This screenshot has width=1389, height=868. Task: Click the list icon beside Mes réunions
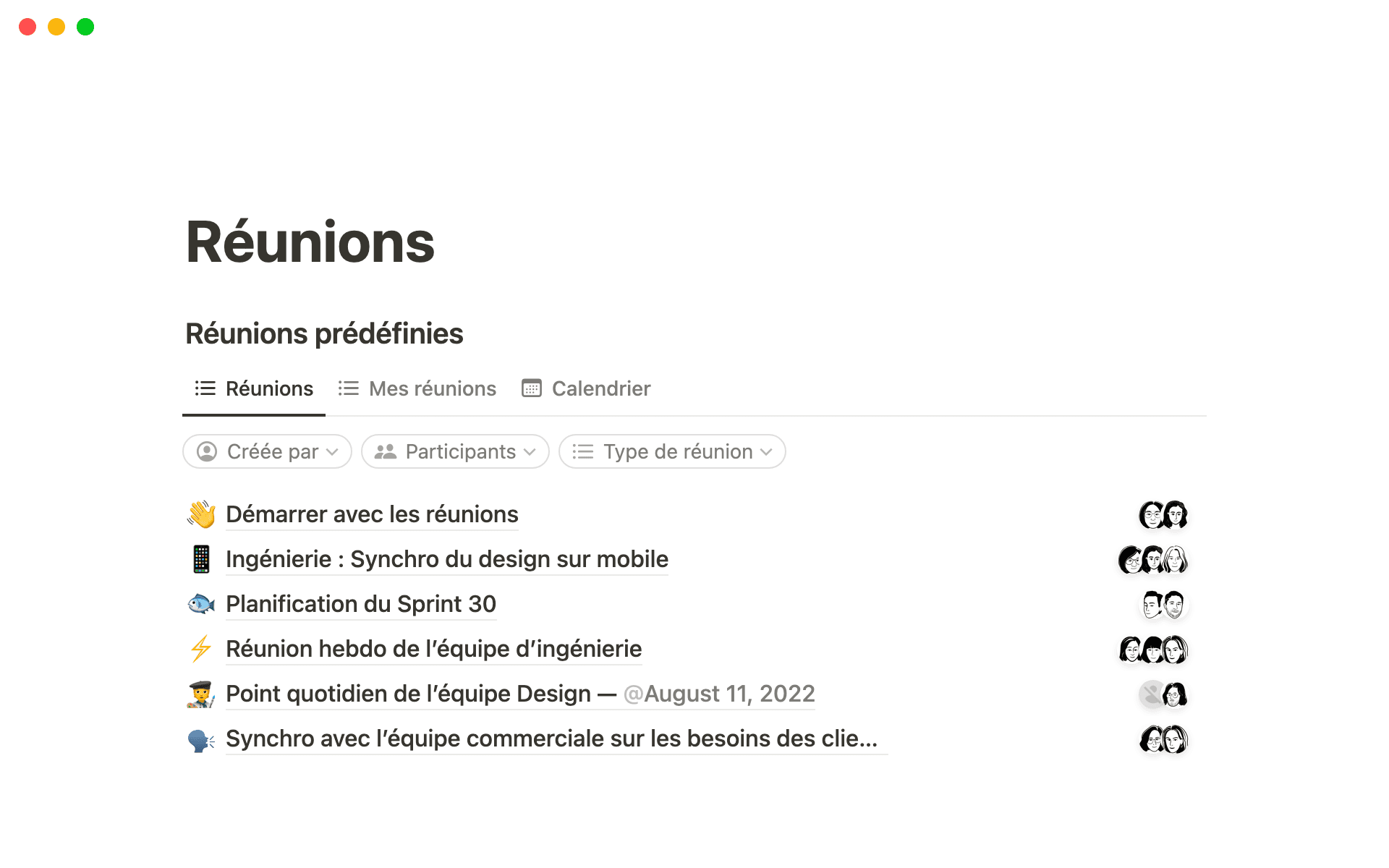(x=348, y=388)
